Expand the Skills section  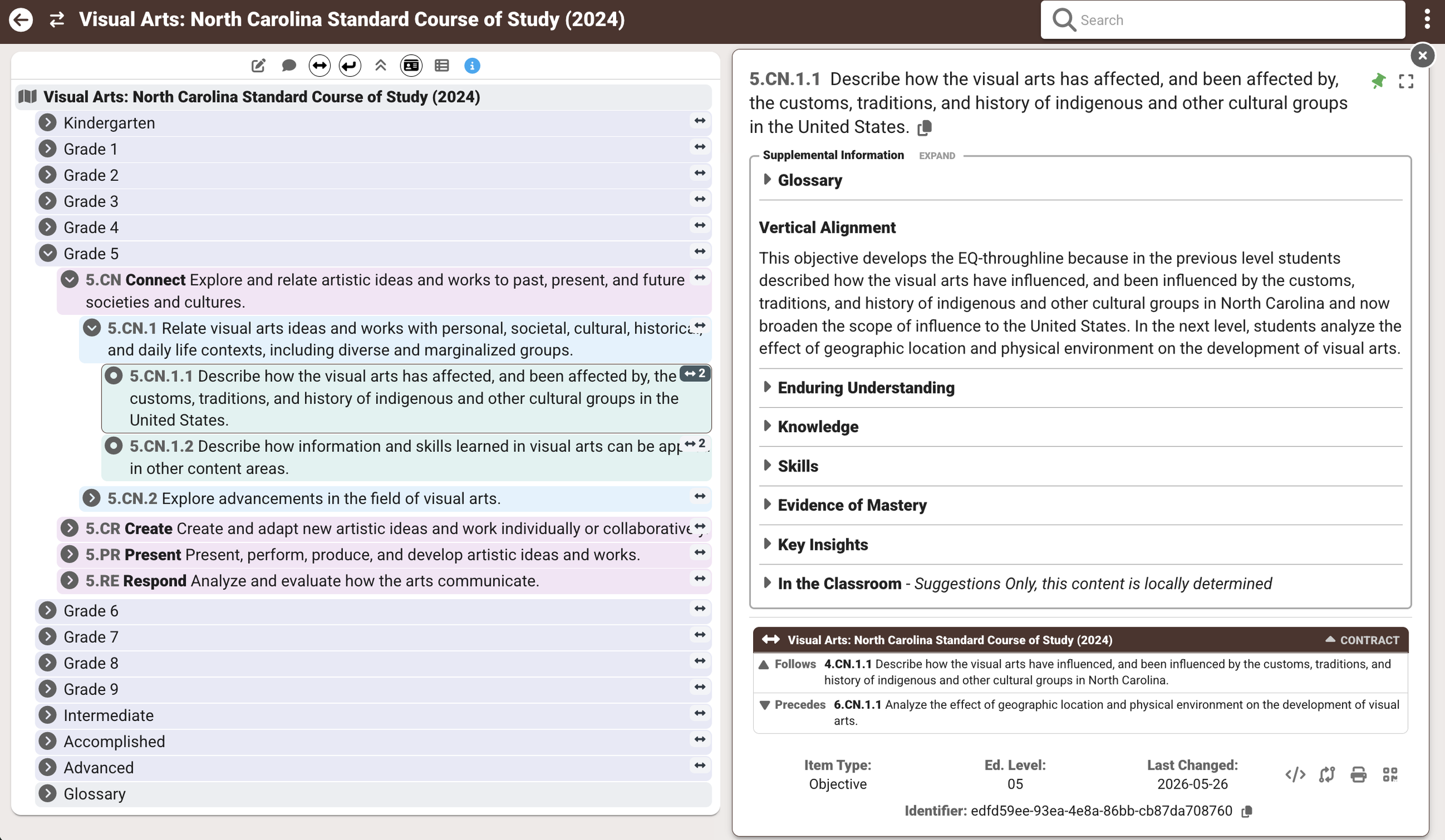(x=798, y=466)
